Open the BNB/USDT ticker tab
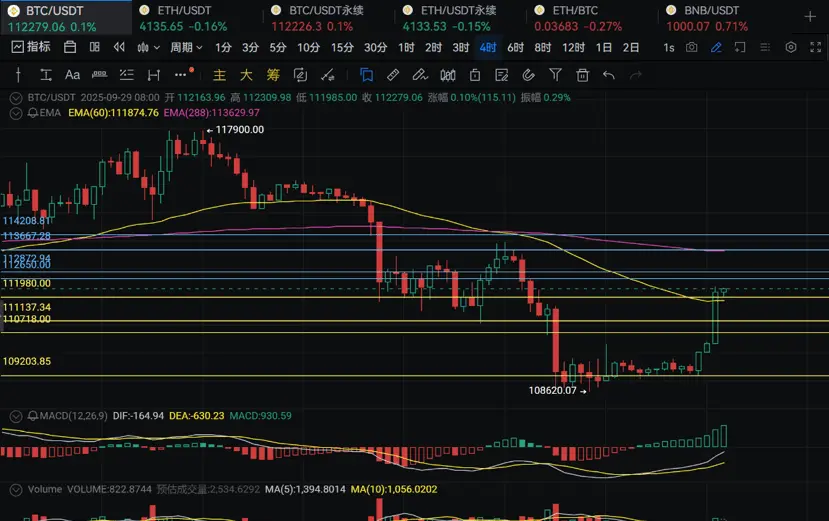 pos(723,18)
